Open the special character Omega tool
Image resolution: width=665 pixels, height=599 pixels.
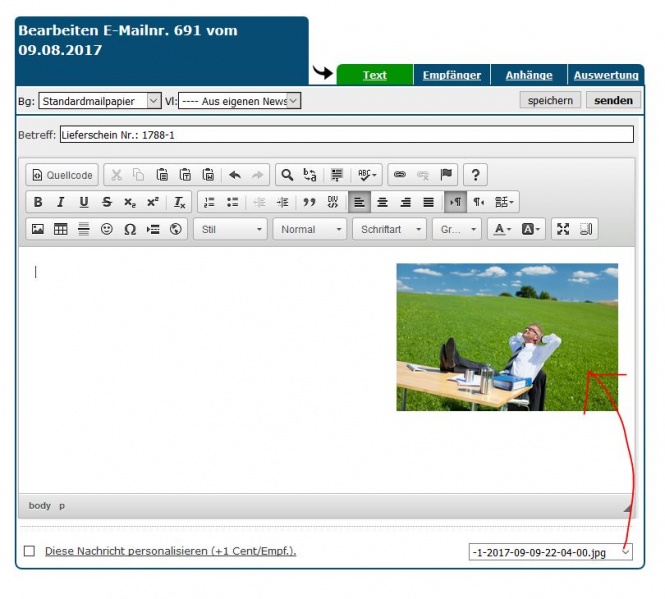coord(130,229)
